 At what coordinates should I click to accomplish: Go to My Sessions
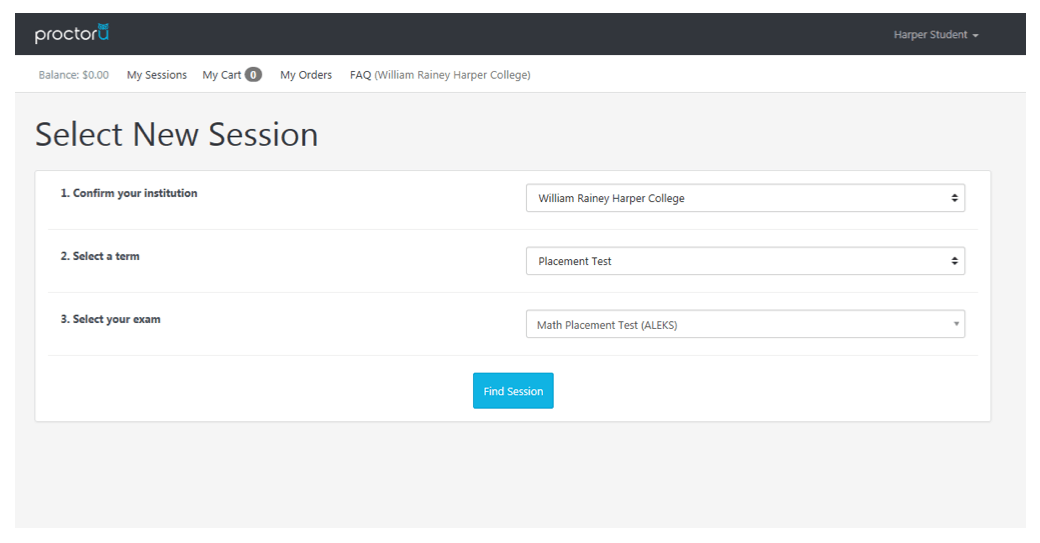click(x=157, y=75)
